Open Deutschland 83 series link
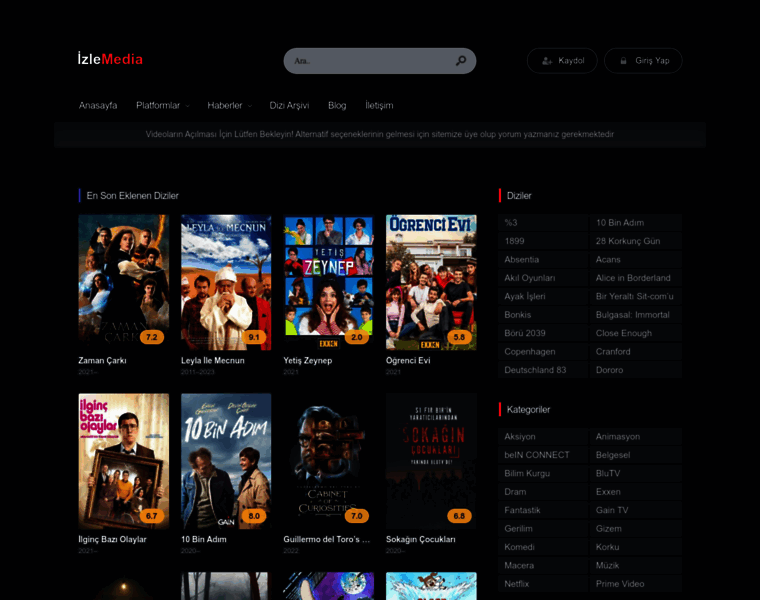This screenshot has width=760, height=600. coord(543,370)
